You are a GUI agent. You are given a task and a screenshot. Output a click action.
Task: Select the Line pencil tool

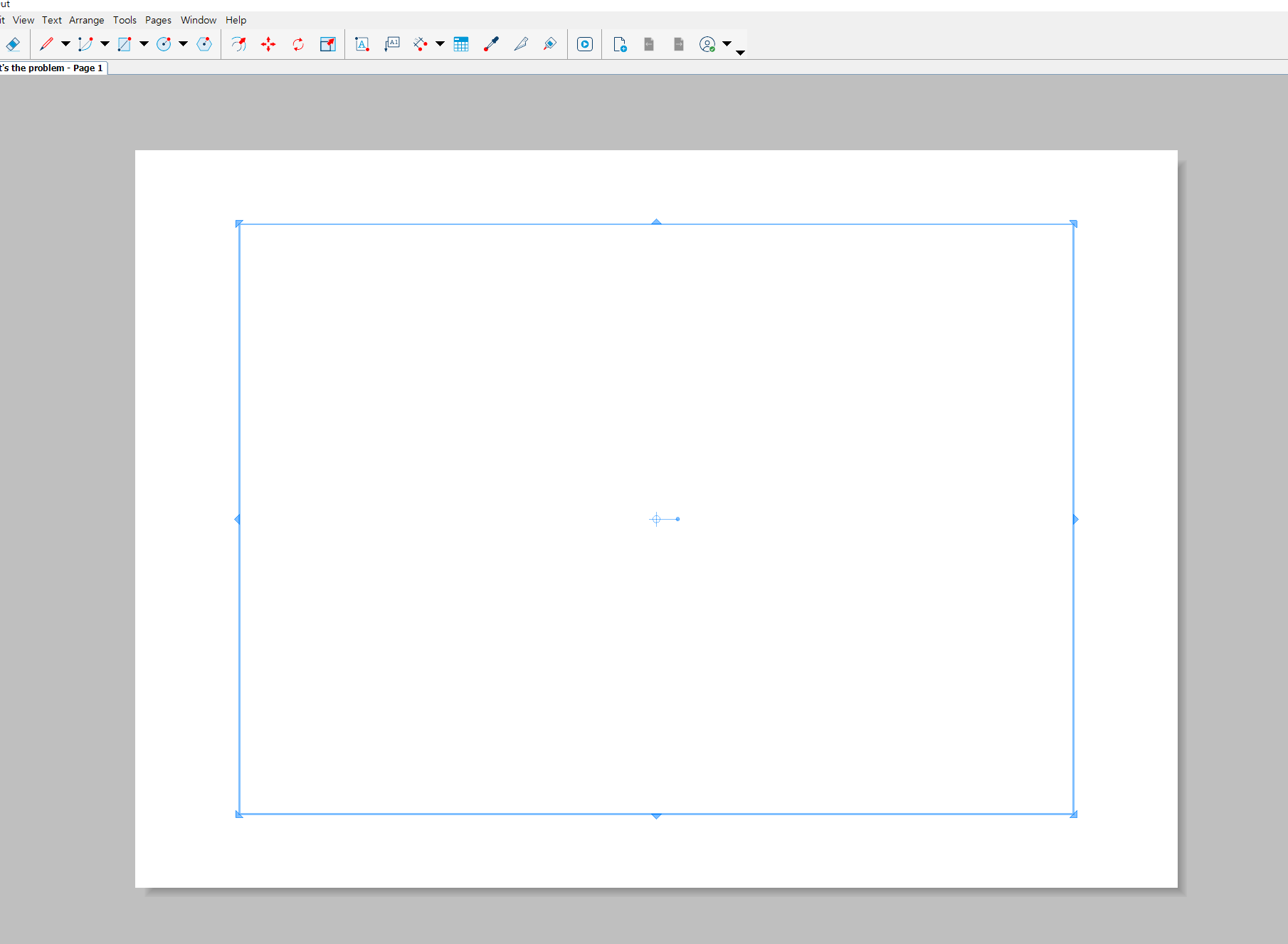pyautogui.click(x=47, y=44)
